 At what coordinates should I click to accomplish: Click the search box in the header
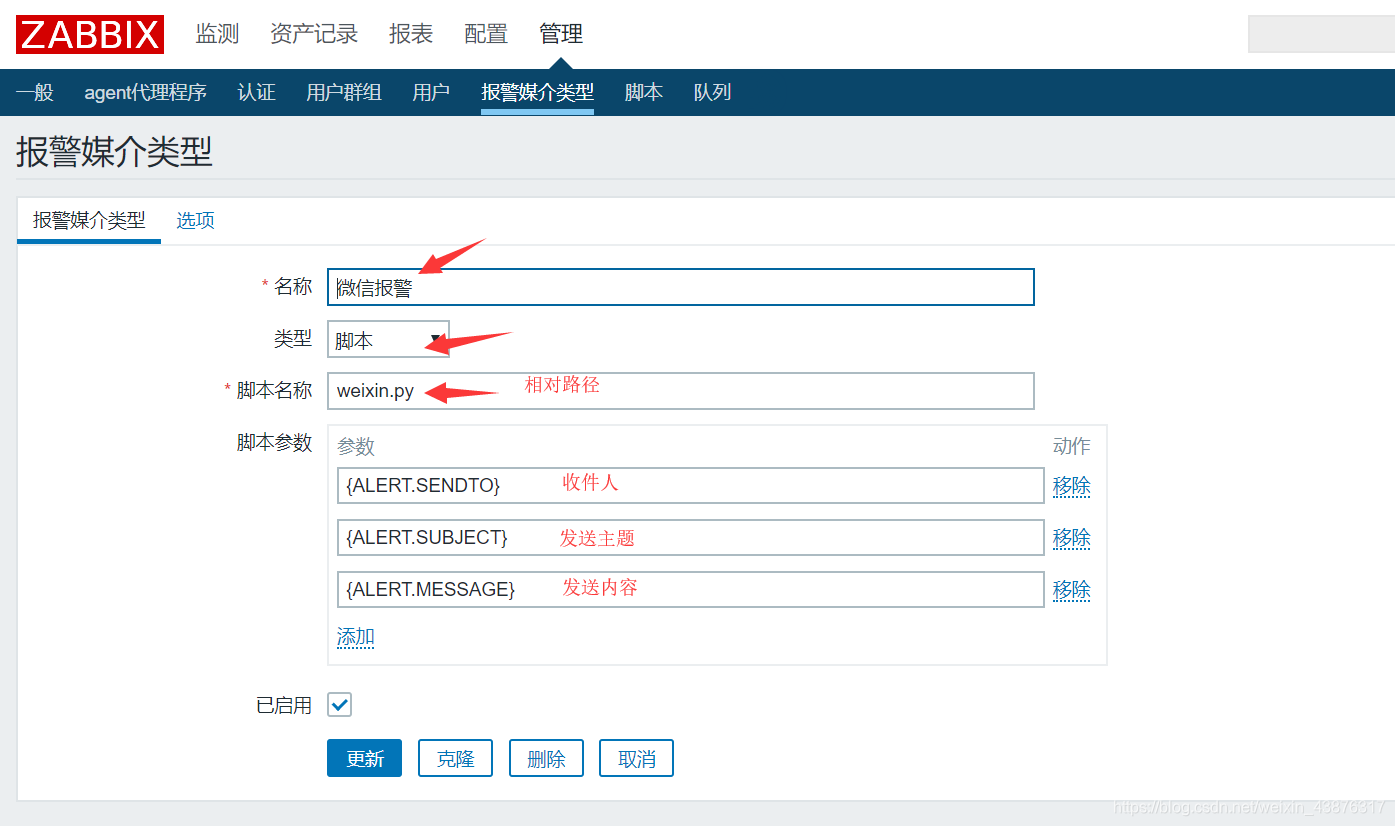[x=1321, y=34]
